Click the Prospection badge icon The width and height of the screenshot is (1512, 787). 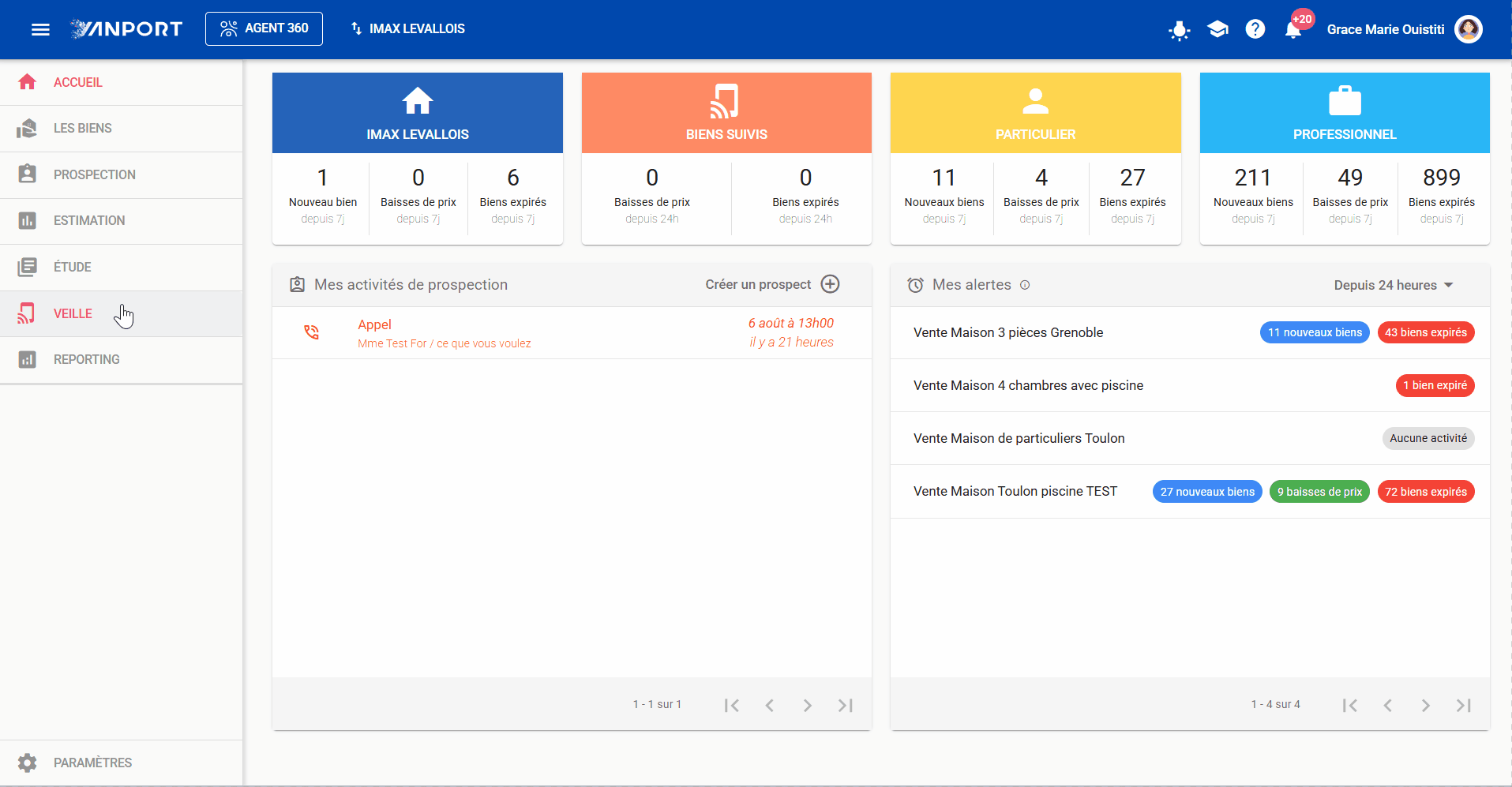point(27,174)
